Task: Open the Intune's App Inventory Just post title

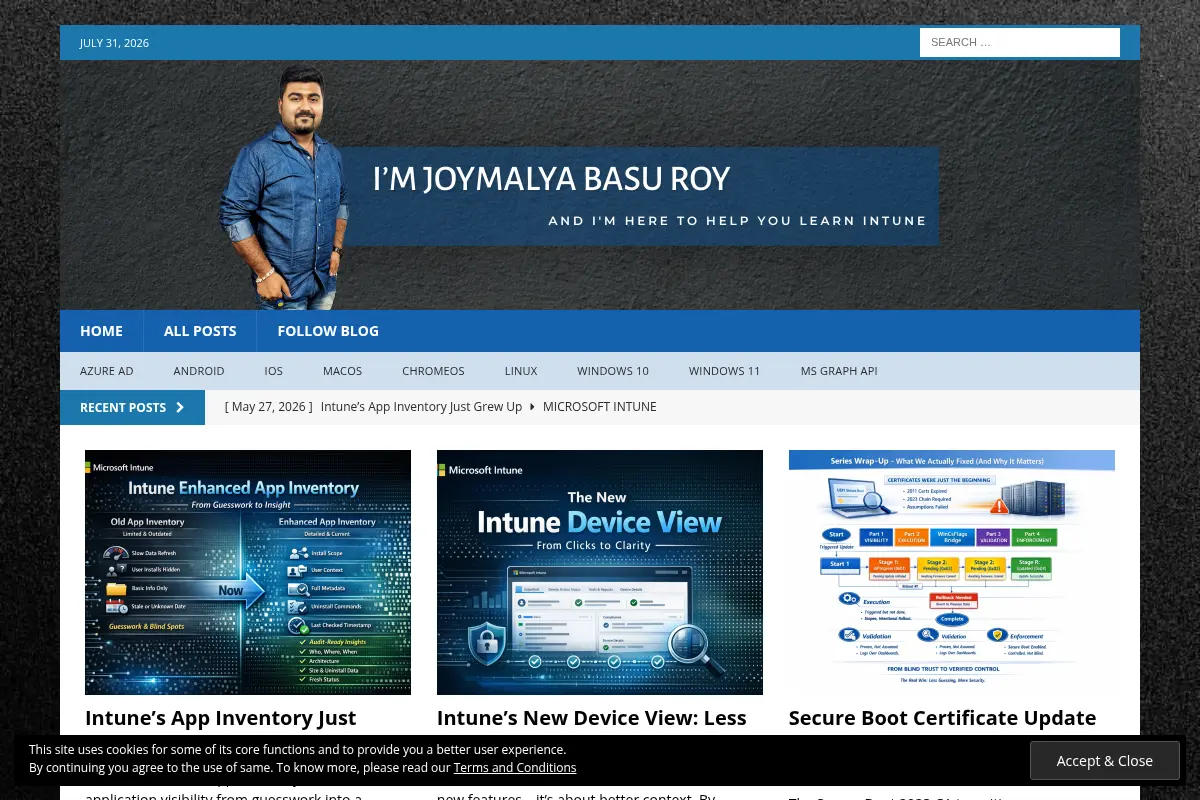Action: [220, 718]
